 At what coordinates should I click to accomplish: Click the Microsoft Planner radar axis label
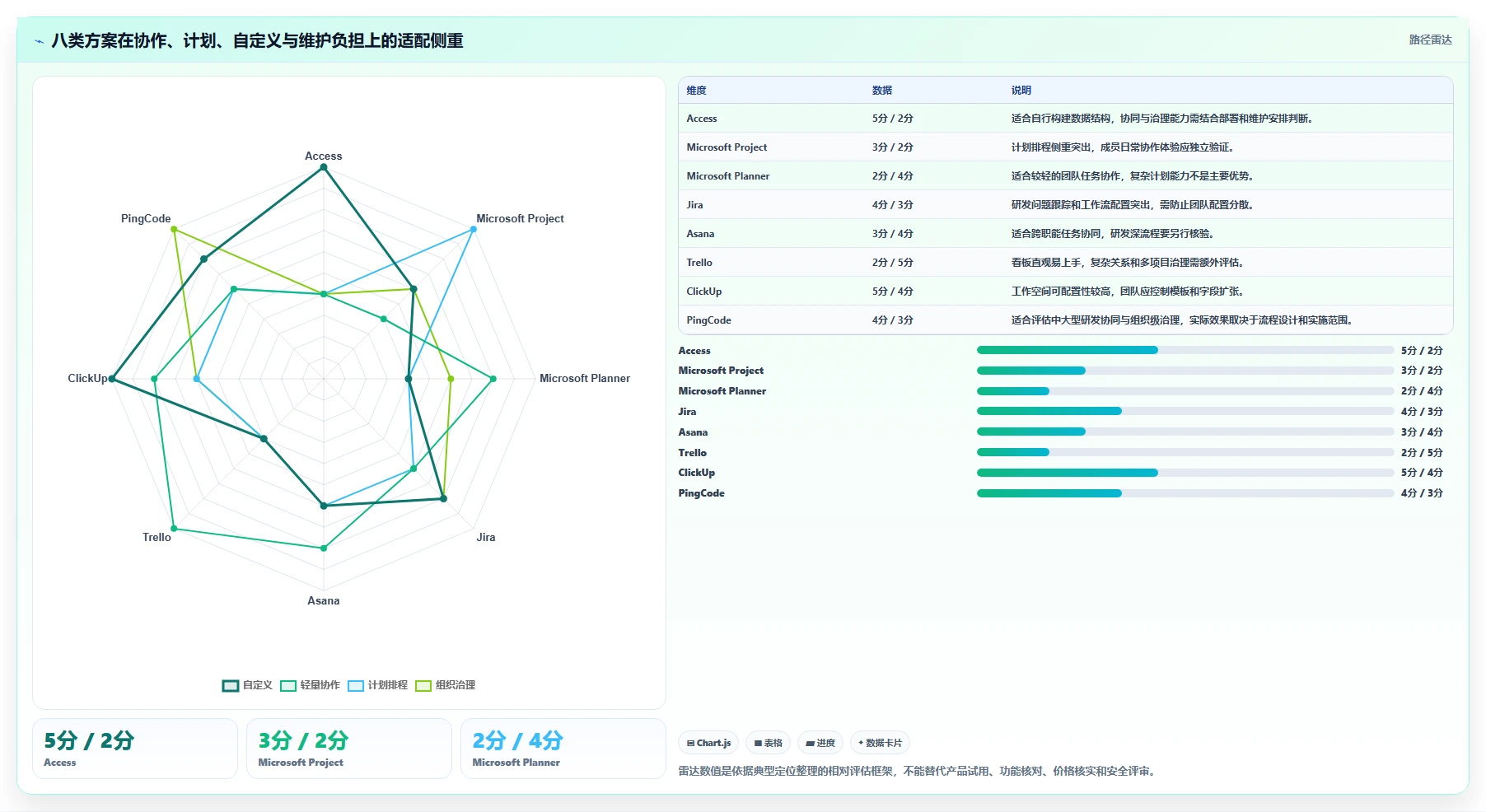click(x=585, y=379)
